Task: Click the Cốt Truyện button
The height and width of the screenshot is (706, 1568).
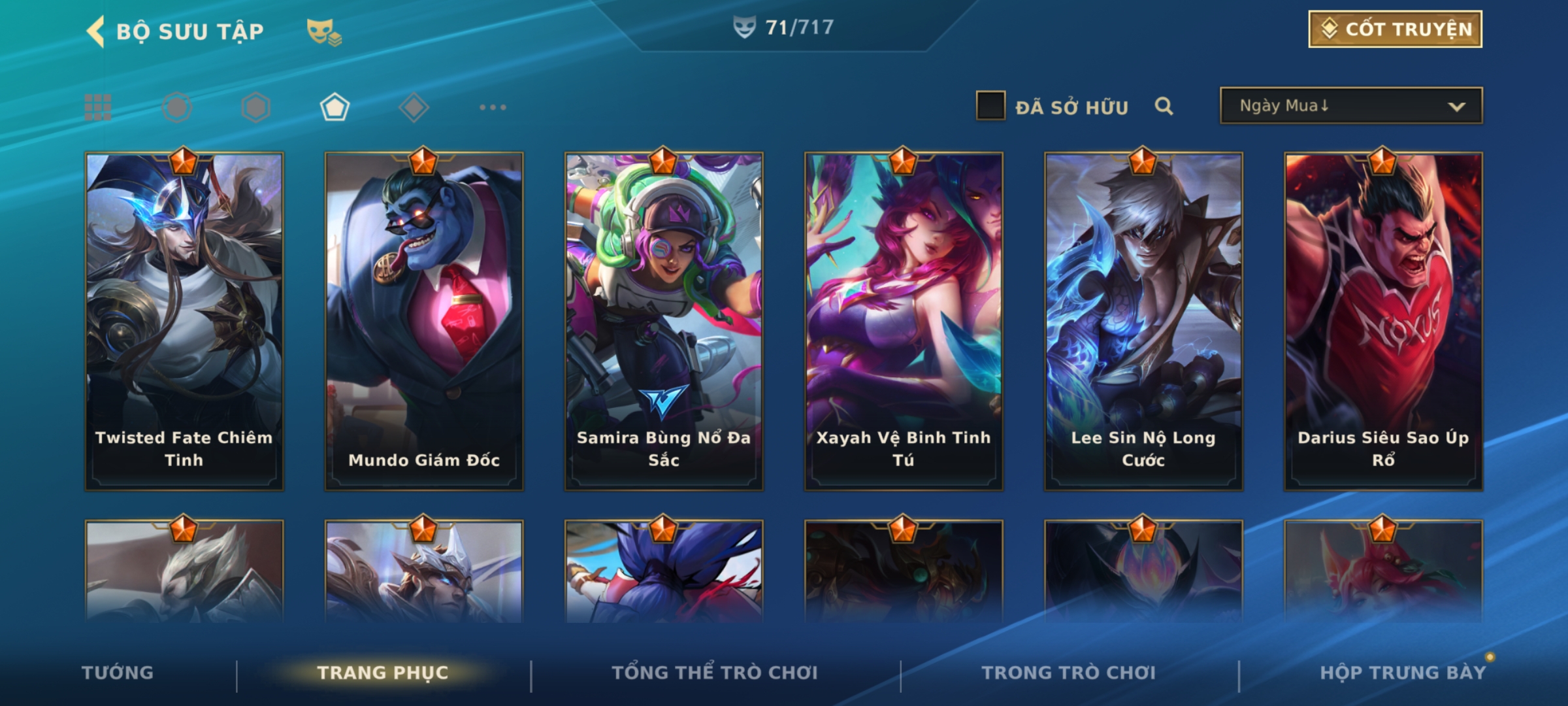Action: pos(1395,29)
